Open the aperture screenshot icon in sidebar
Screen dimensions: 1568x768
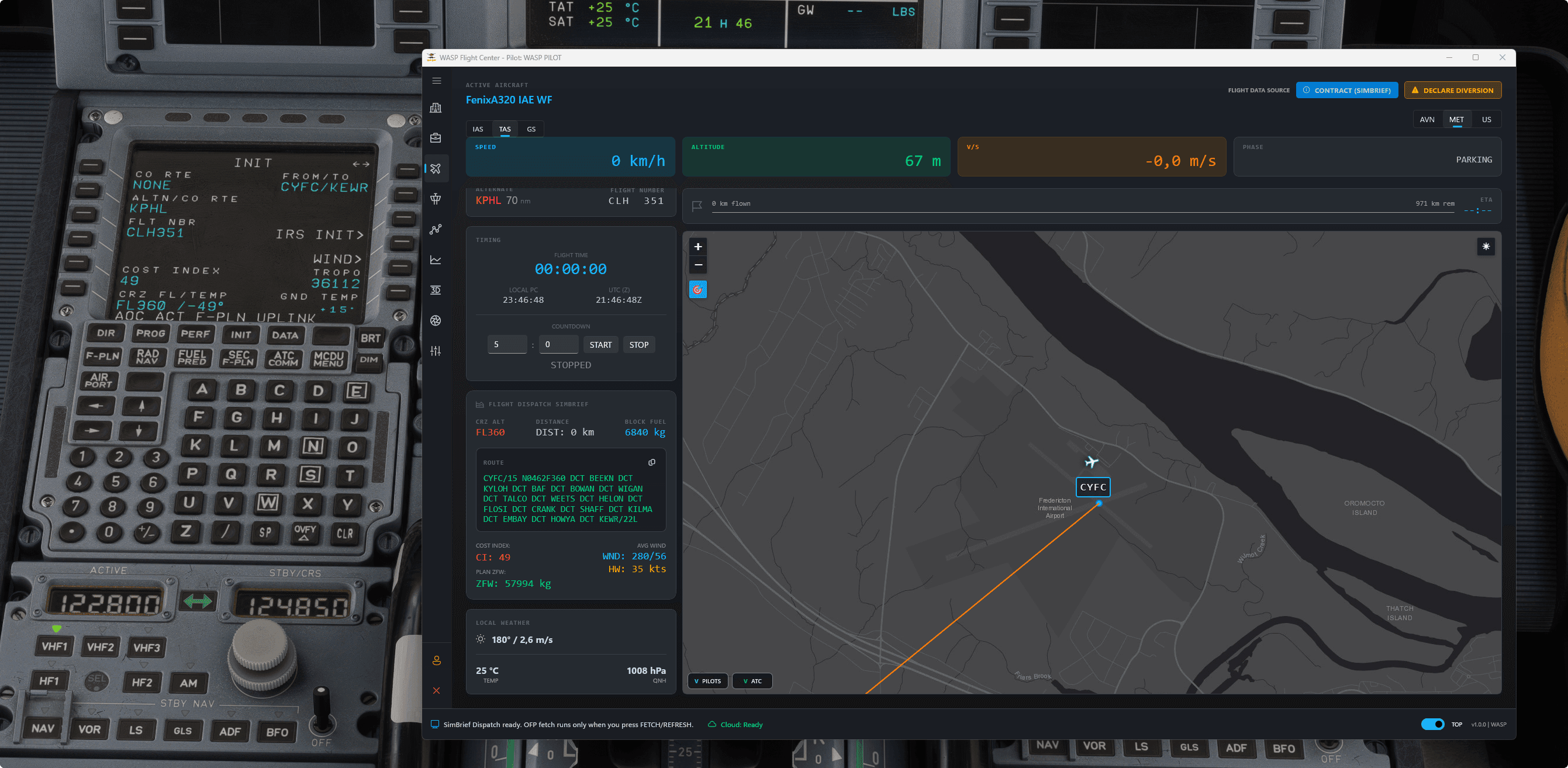coord(436,321)
